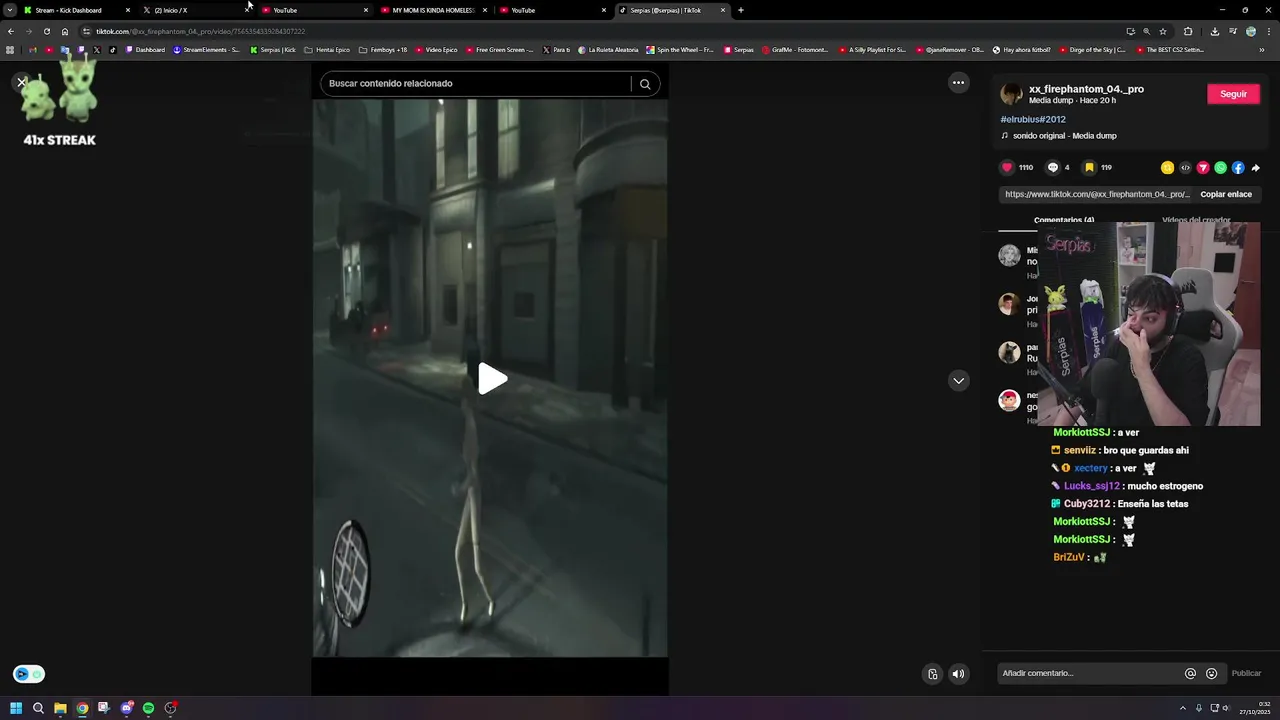
Task: Share the video to Facebook
Action: tap(1238, 168)
